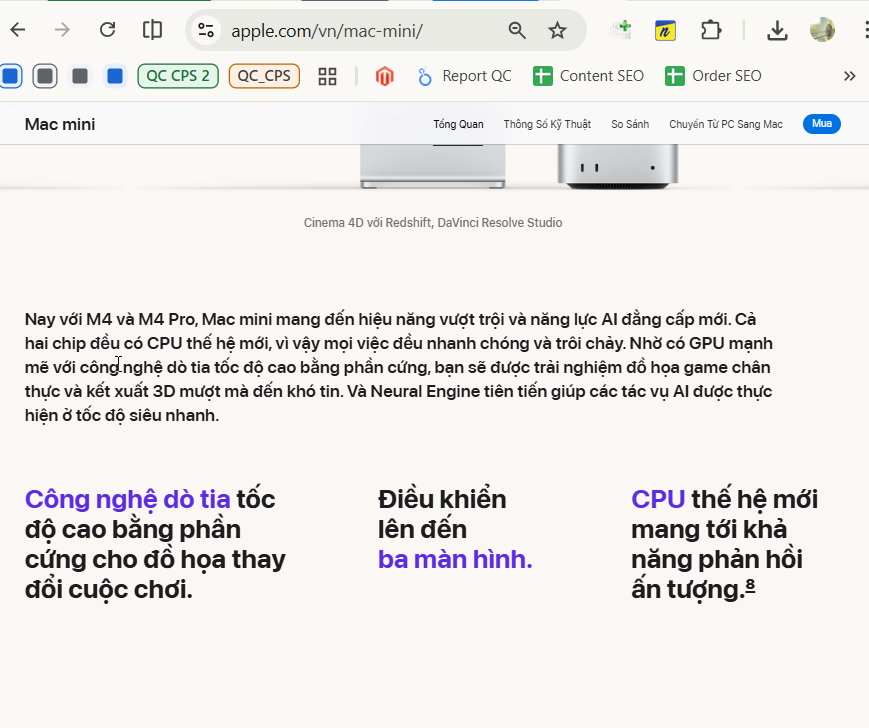Image resolution: width=869 pixels, height=728 pixels.
Task: Bookmark this page with the star icon
Action: click(x=557, y=30)
